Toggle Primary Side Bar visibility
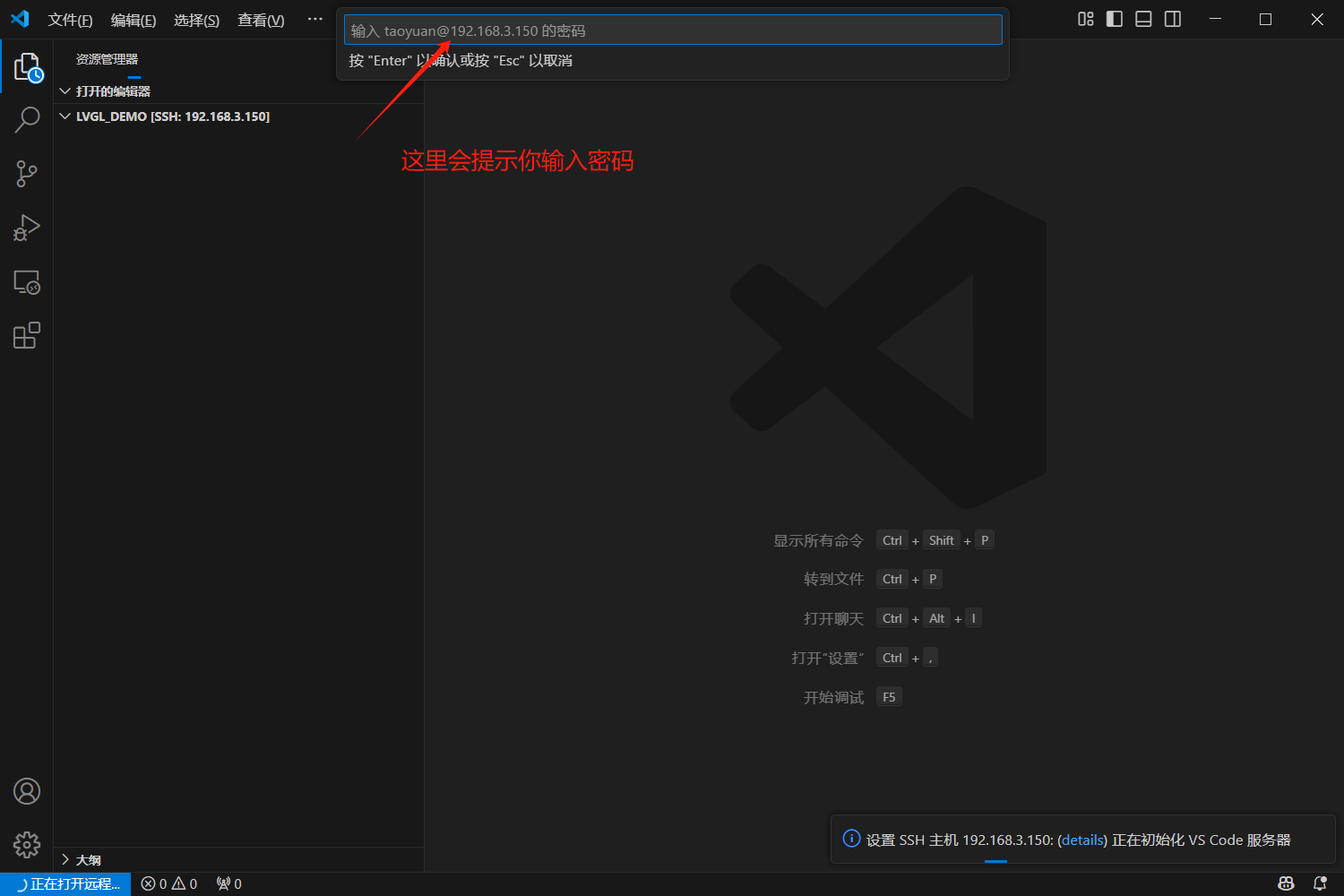The width and height of the screenshot is (1344, 896). 1115,19
